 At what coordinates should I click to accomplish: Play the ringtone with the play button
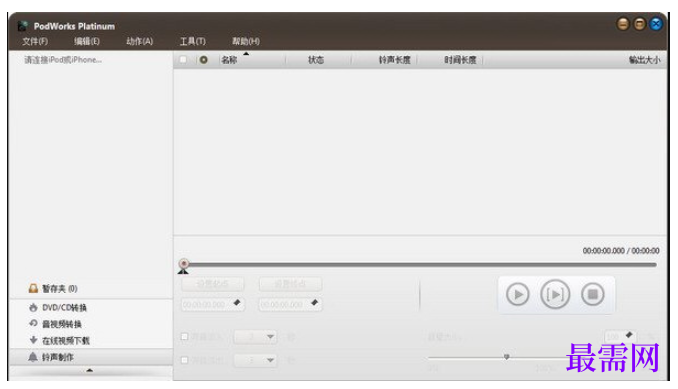coord(518,294)
